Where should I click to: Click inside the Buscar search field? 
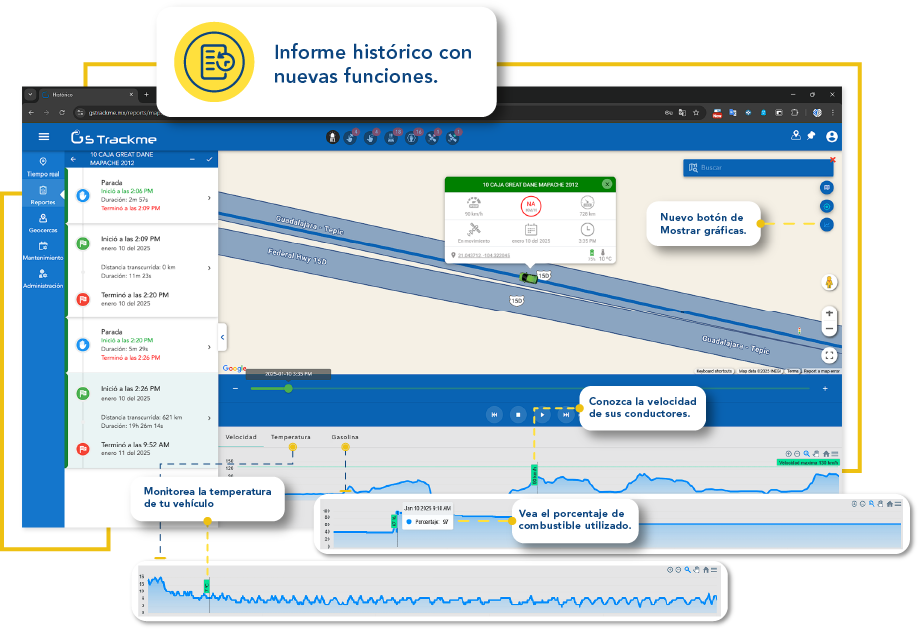coord(760,167)
